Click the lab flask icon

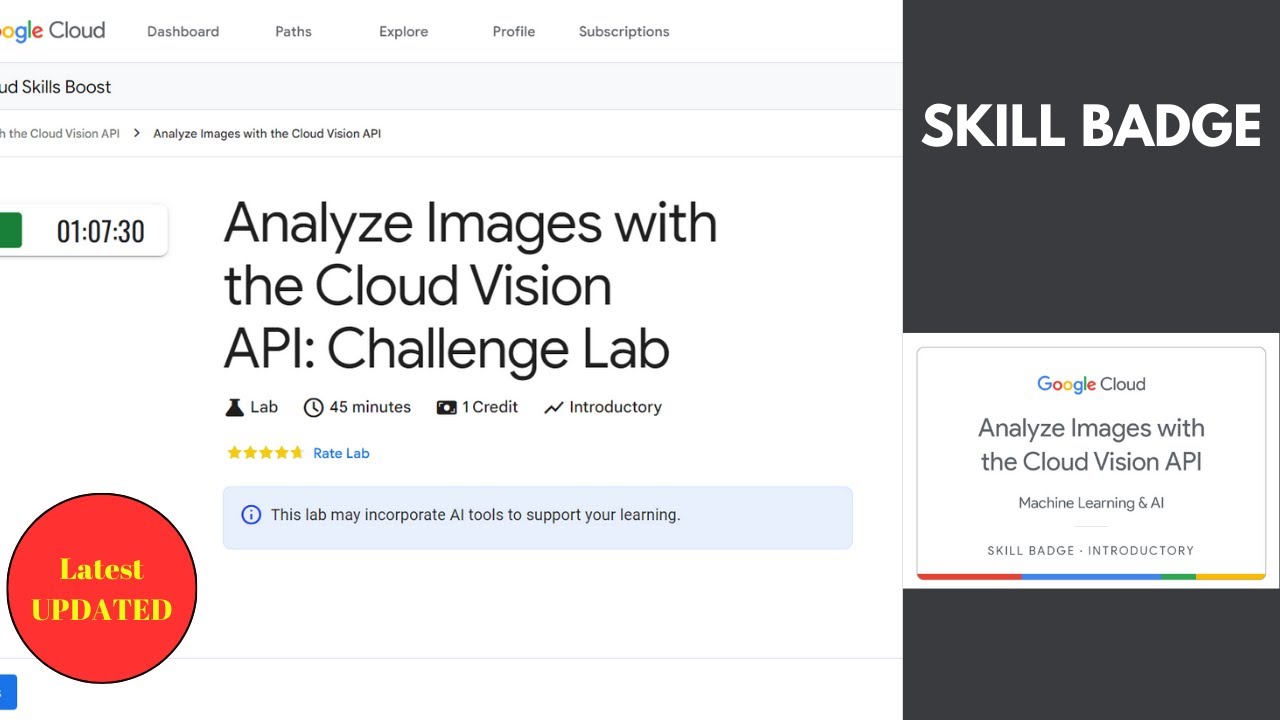234,407
